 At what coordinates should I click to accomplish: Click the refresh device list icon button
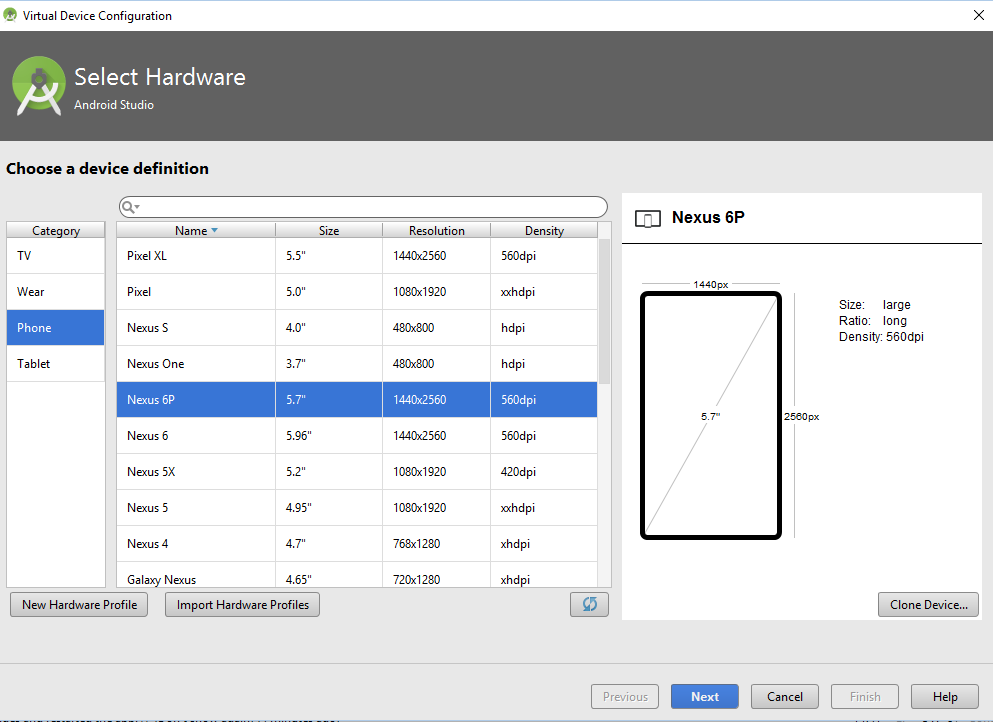coord(589,604)
